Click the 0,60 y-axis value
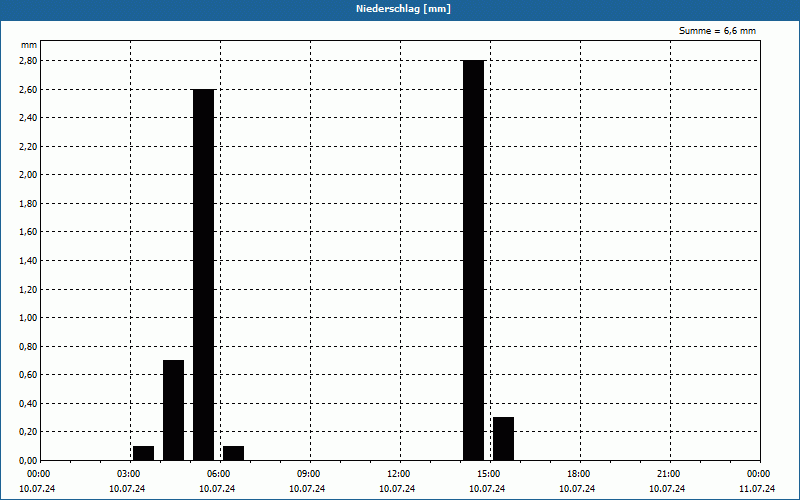 click(29, 375)
